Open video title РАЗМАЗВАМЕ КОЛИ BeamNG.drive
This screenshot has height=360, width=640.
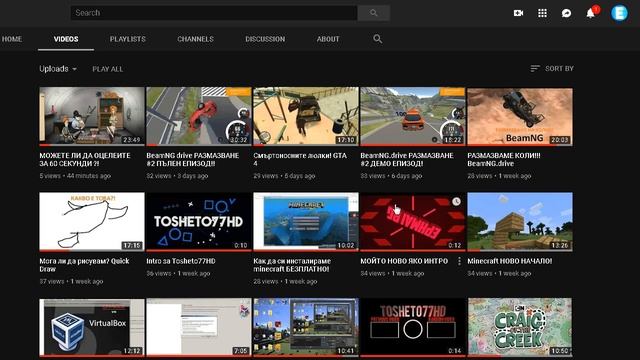coord(504,160)
